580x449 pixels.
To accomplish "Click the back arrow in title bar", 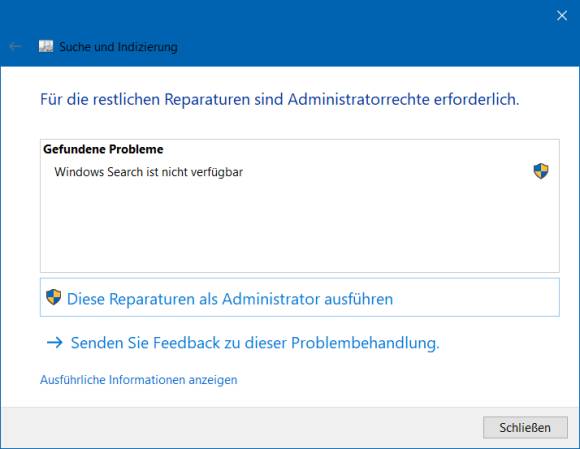I will [15, 46].
